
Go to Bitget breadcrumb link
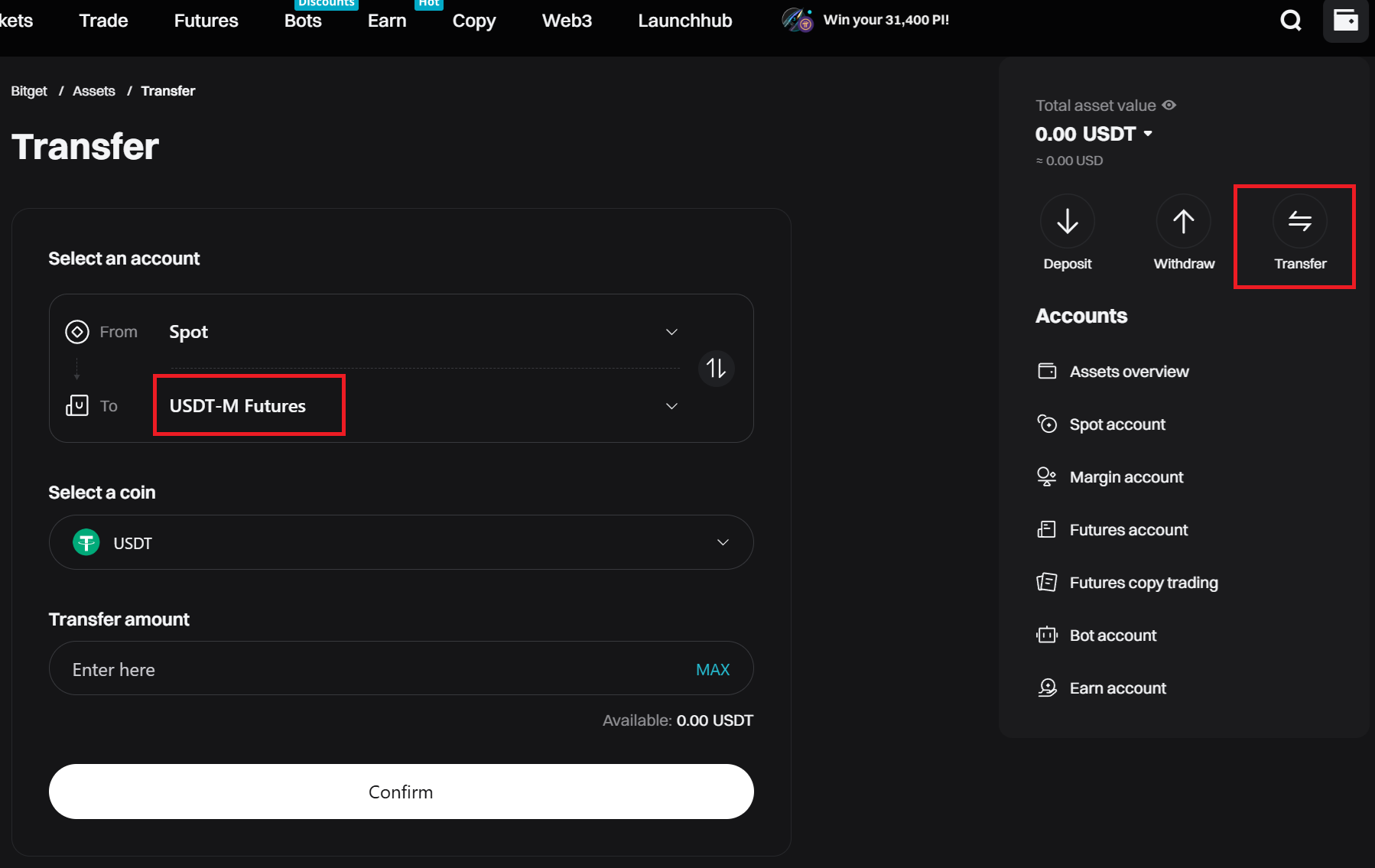click(x=29, y=91)
